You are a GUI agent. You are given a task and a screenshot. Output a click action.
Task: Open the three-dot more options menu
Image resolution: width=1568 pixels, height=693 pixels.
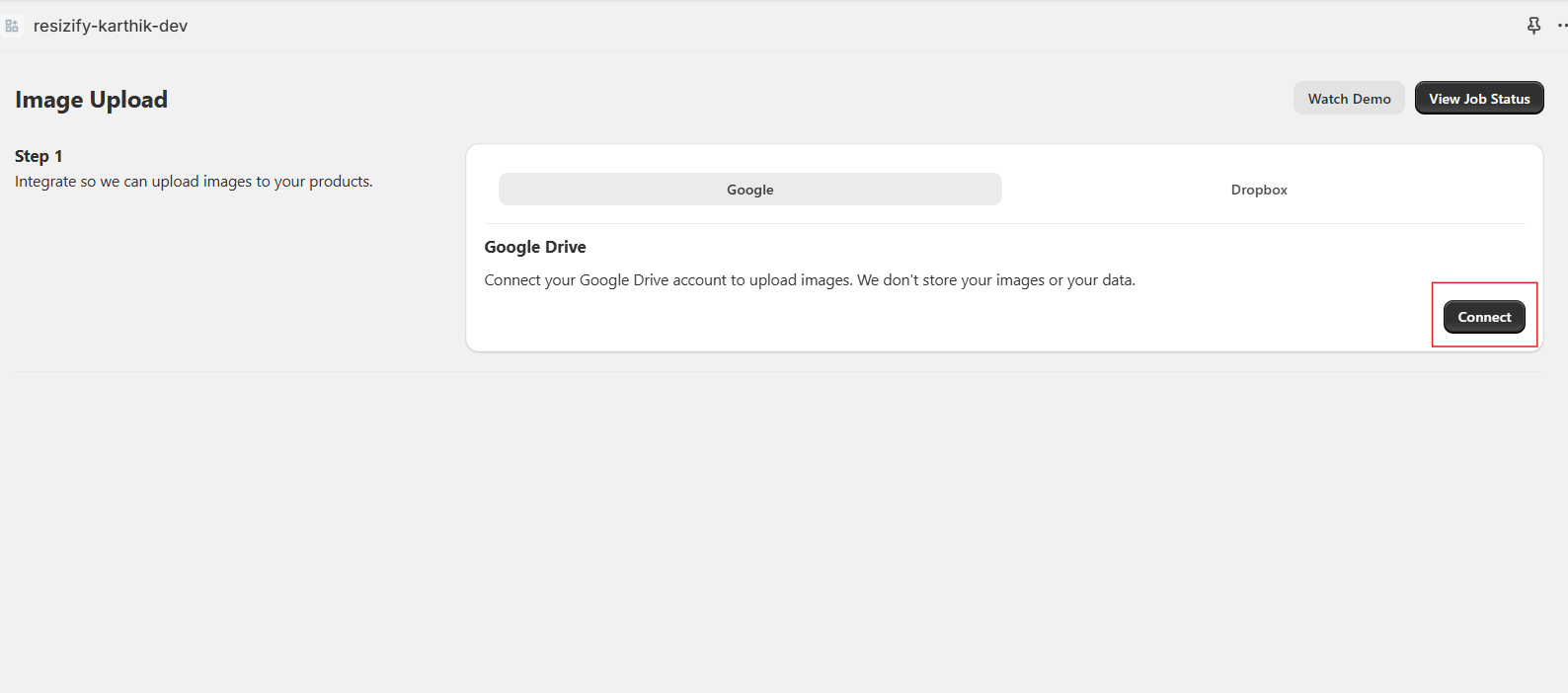tap(1562, 26)
